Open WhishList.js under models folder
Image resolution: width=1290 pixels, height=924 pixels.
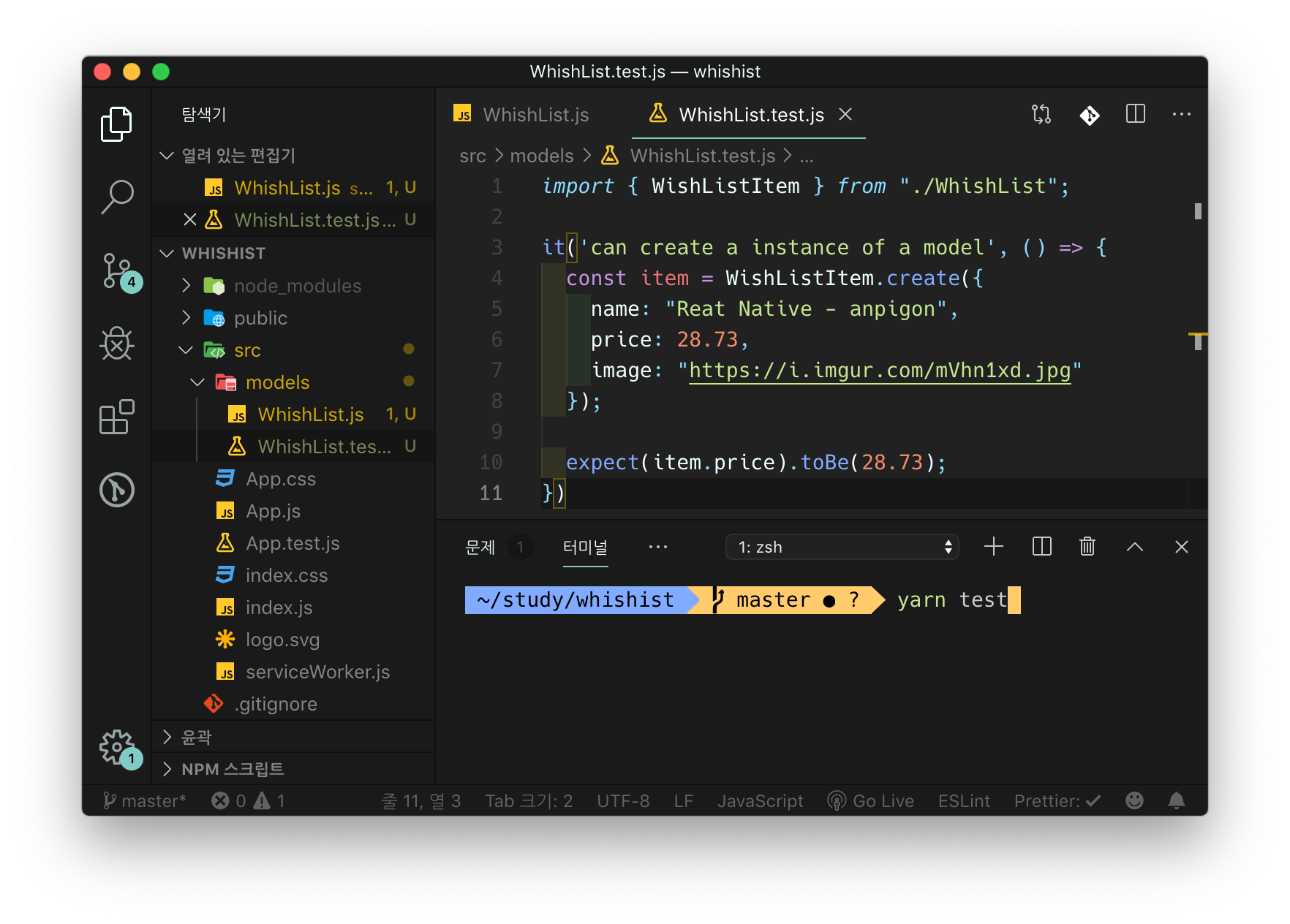[x=293, y=414]
